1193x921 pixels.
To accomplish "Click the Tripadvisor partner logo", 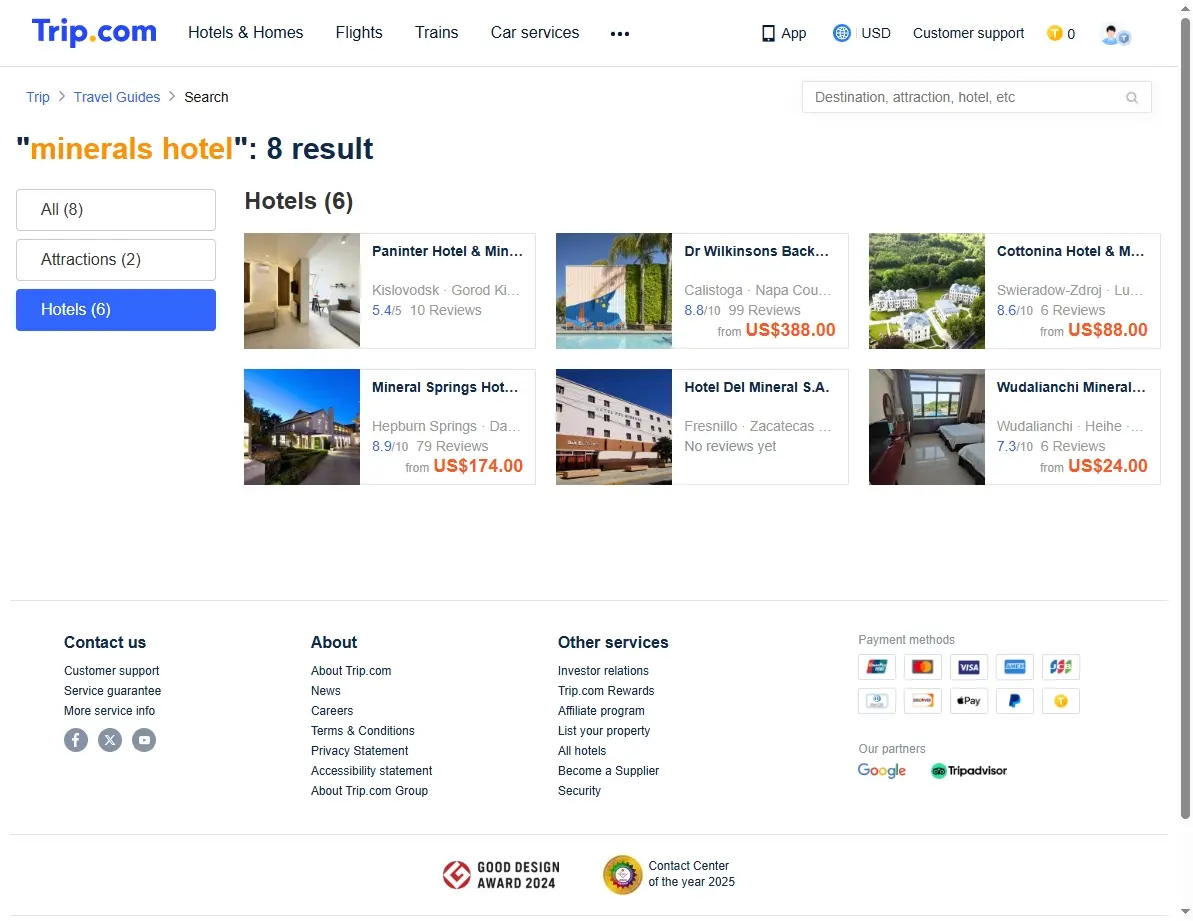I will [x=969, y=770].
